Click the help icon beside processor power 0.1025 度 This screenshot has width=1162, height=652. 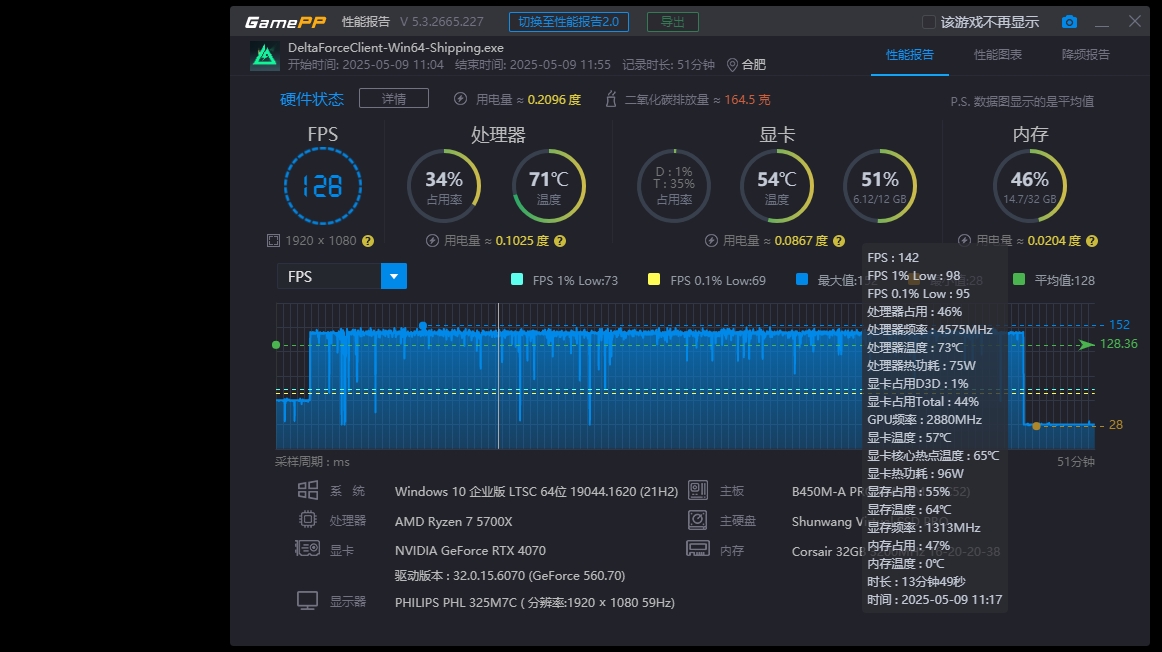coord(560,241)
